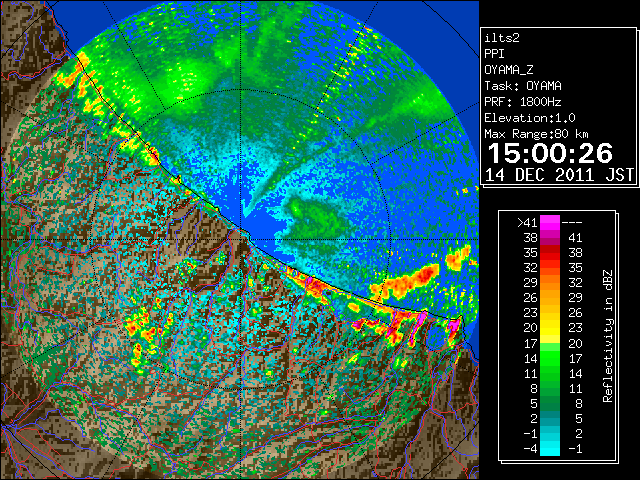Pick the cyan swatch at legend bottom

click(x=550, y=448)
